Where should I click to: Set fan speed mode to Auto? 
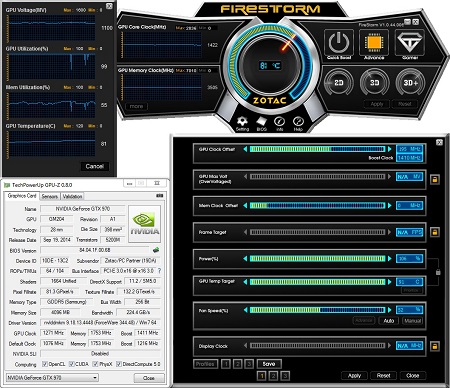pos(389,321)
